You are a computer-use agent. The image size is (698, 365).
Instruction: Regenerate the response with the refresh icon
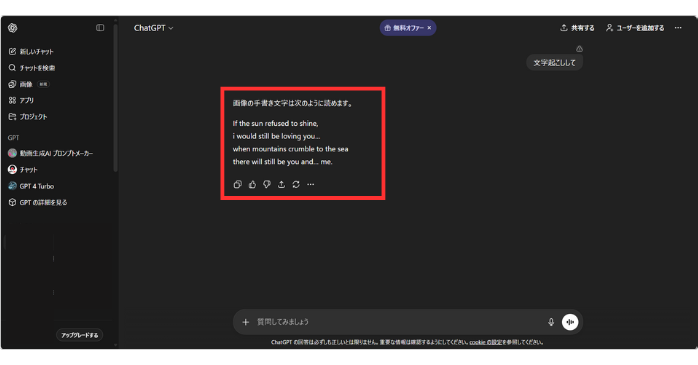[x=296, y=184]
